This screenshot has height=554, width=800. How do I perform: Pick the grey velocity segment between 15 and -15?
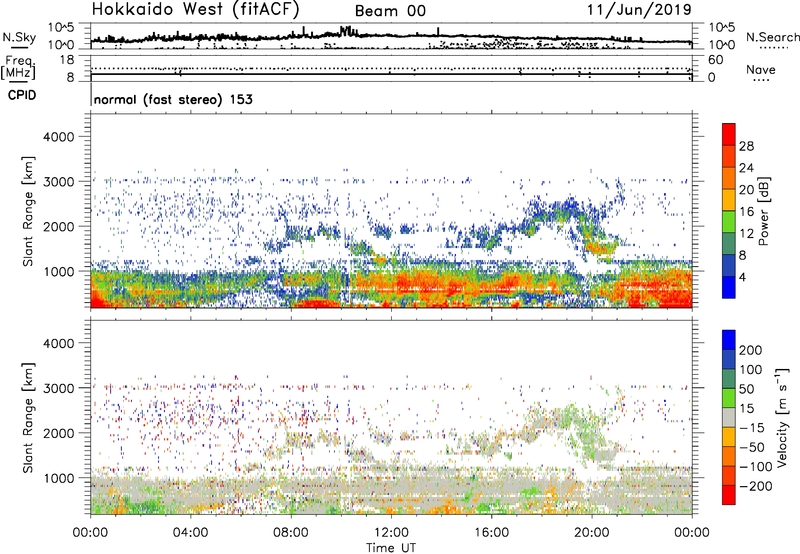pyautogui.click(x=729, y=417)
